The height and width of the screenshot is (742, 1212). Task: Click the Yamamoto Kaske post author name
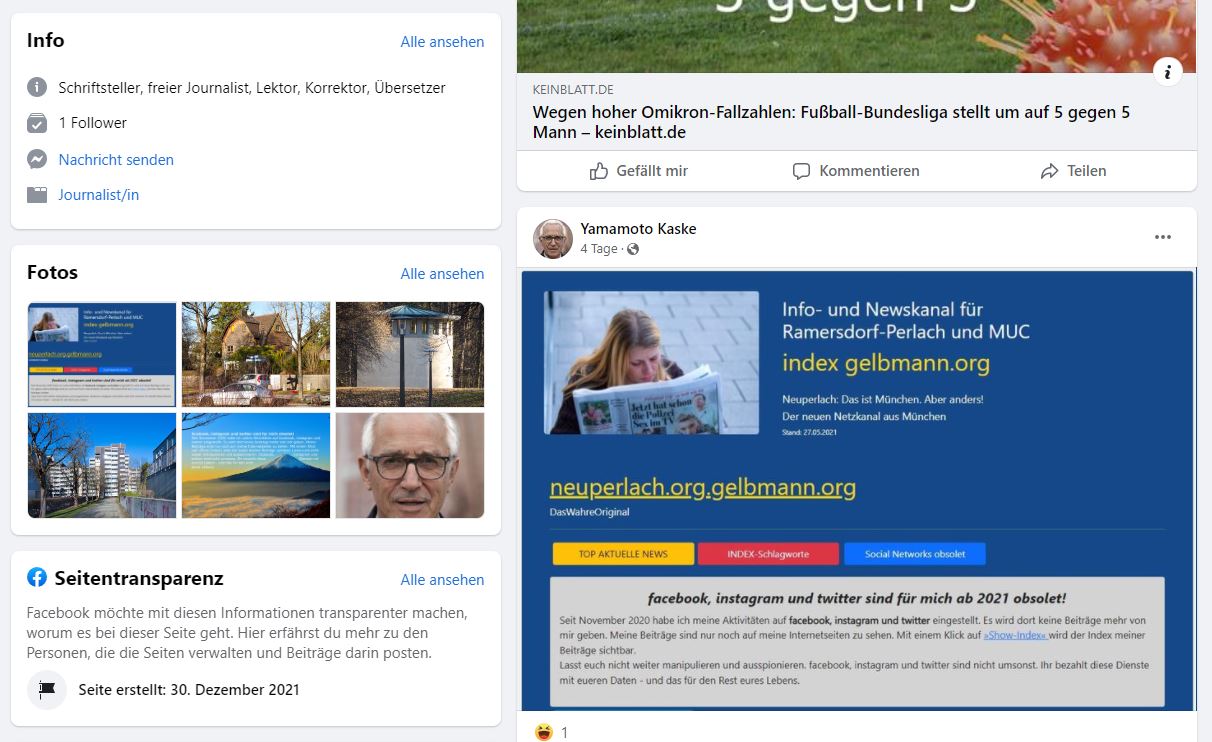pyautogui.click(x=638, y=229)
